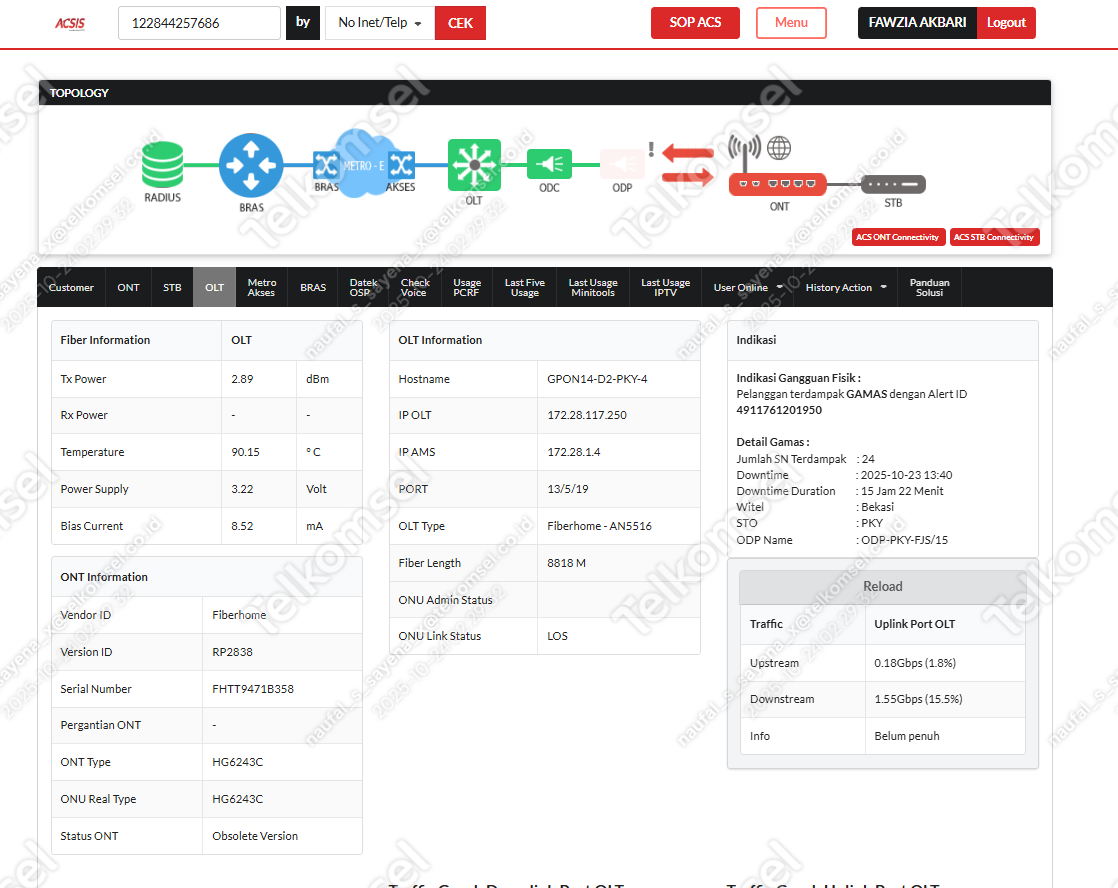Click the gray STB device icon
The image size is (1118, 888).
893,184
